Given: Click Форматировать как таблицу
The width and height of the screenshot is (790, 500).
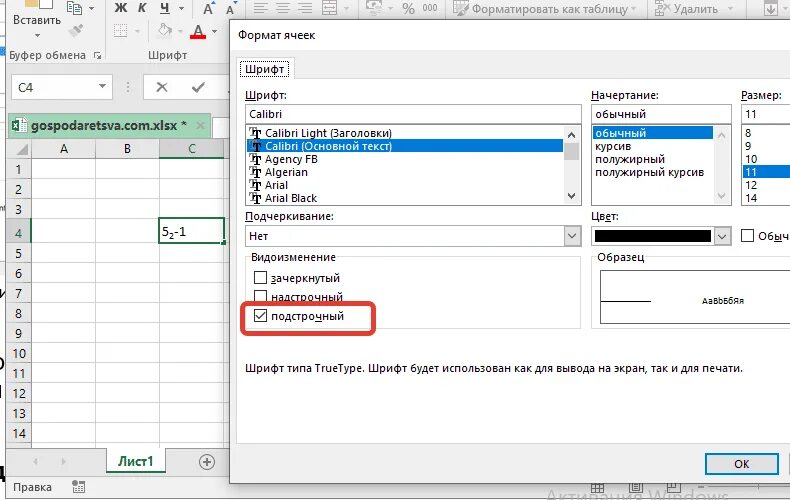Looking at the screenshot, I should (545, 9).
